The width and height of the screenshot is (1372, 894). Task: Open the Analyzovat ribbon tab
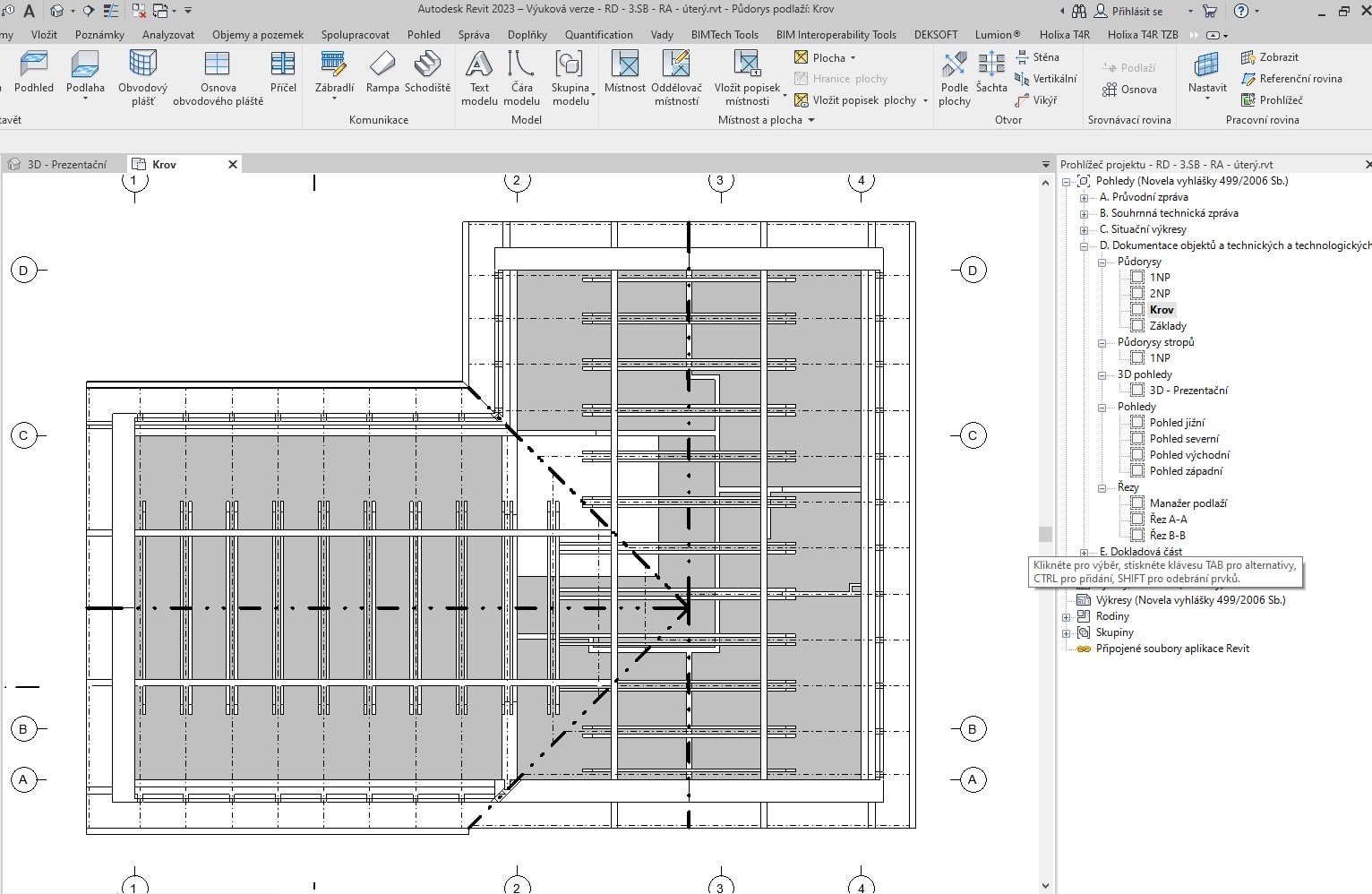[x=168, y=35]
